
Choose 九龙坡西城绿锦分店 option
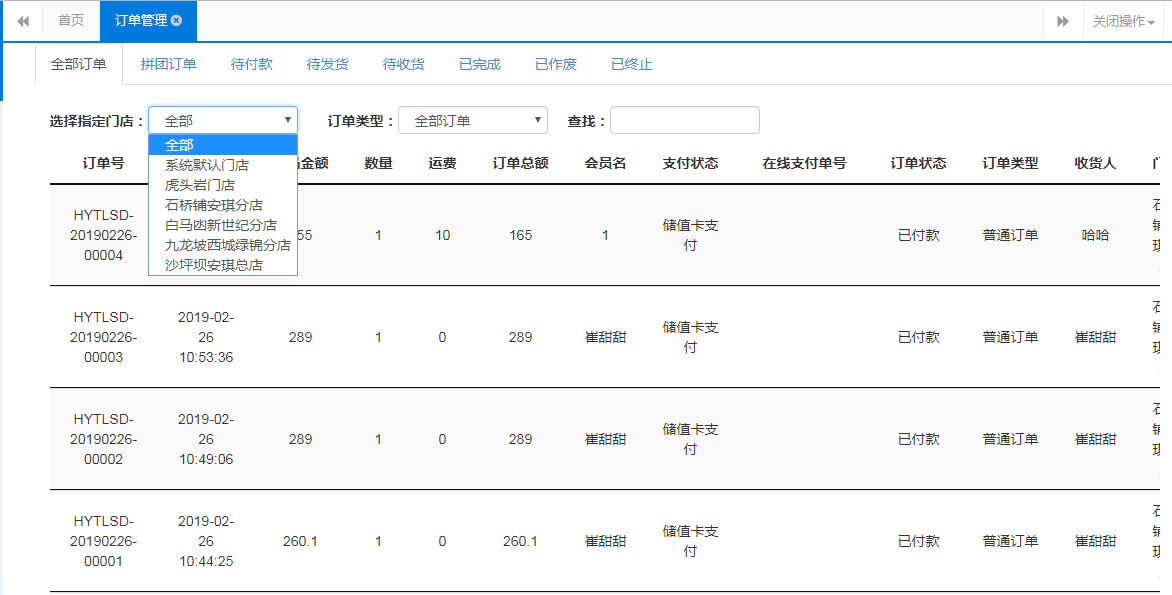(223, 245)
